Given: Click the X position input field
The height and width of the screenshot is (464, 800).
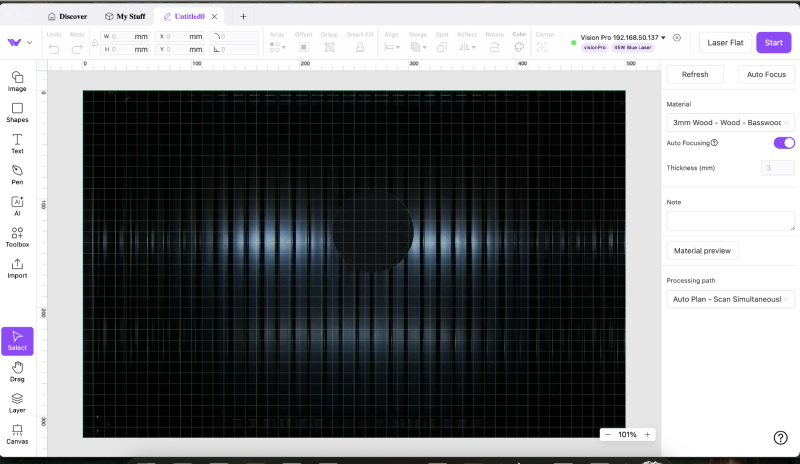Looking at the screenshot, I should (180, 36).
